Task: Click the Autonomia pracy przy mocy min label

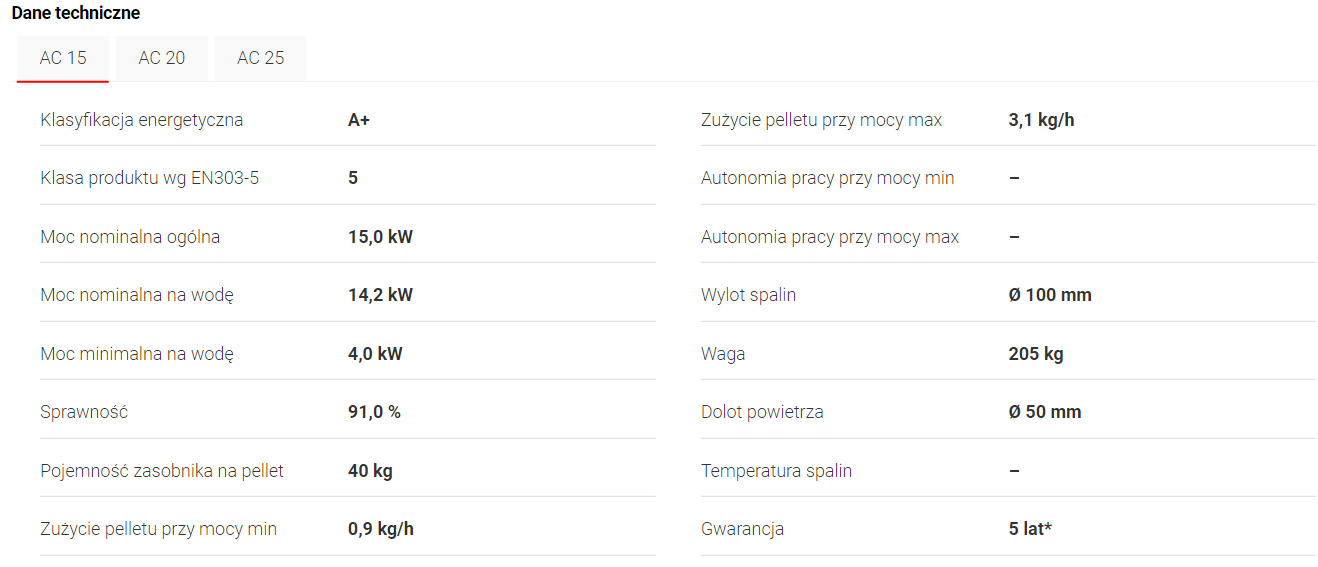Action: [828, 178]
